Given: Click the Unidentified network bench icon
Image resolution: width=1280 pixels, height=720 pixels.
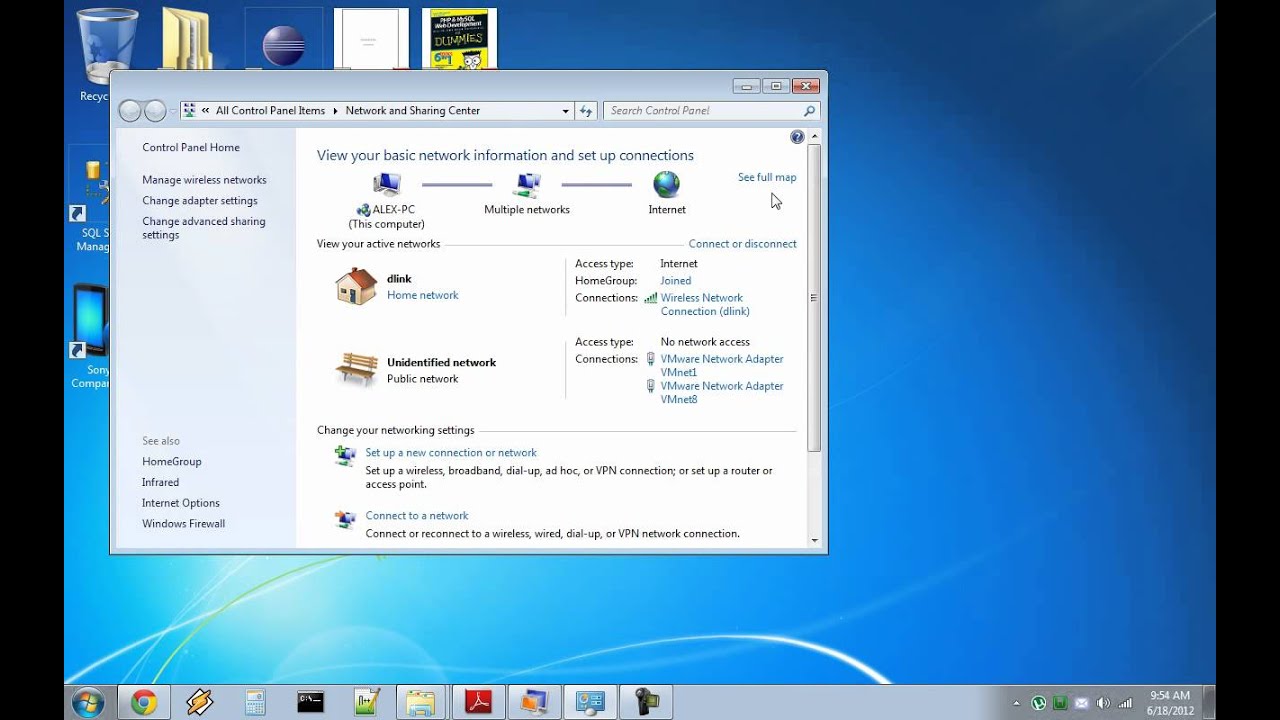Looking at the screenshot, I should pyautogui.click(x=356, y=370).
